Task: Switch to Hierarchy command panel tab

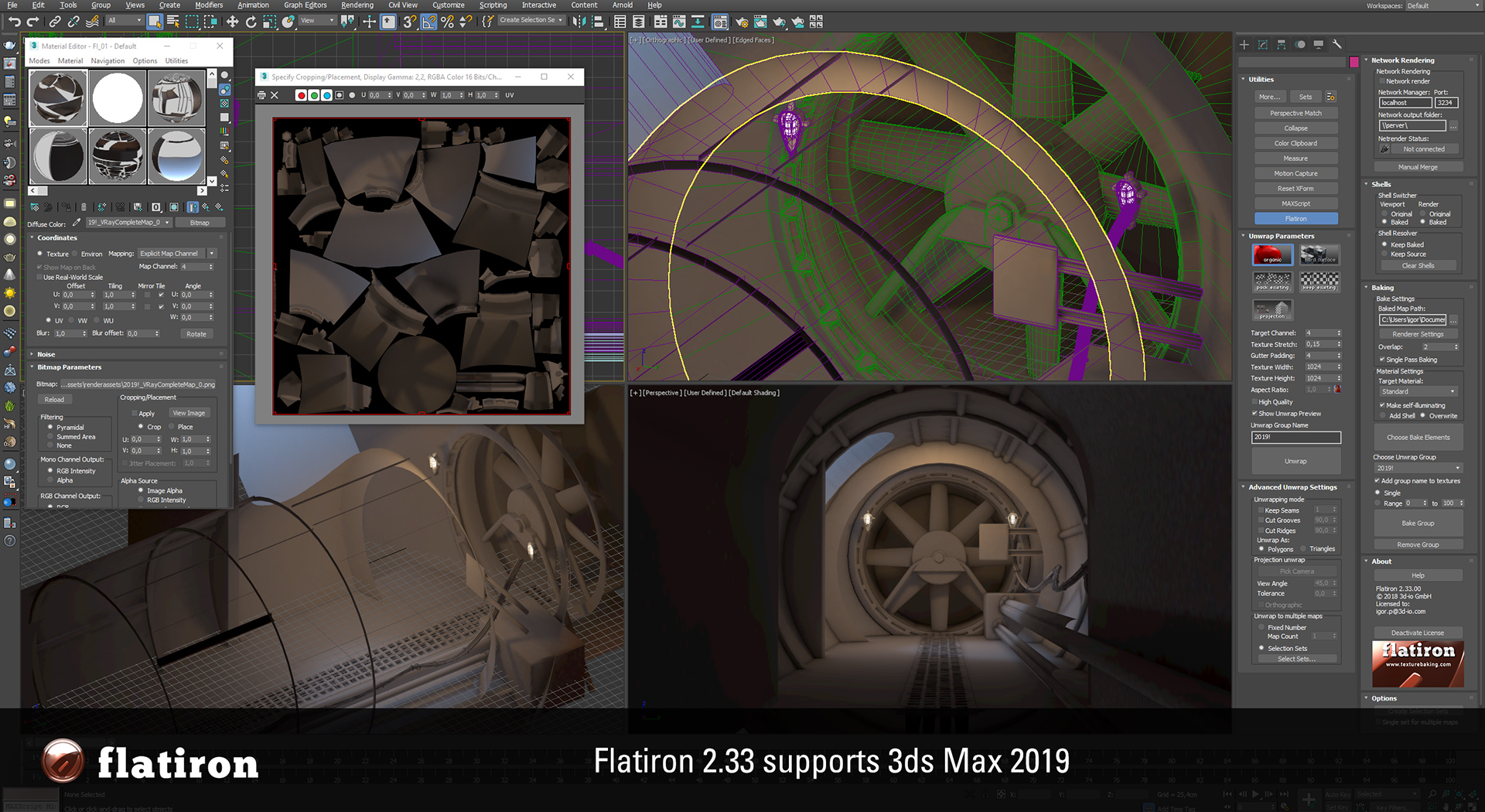Action: pyautogui.click(x=1281, y=45)
